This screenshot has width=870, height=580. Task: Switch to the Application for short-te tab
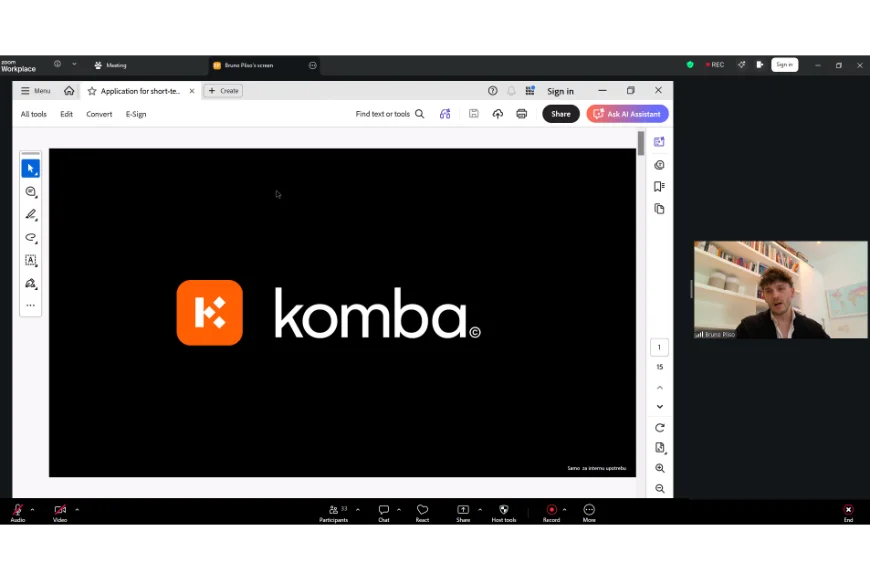click(x=140, y=90)
